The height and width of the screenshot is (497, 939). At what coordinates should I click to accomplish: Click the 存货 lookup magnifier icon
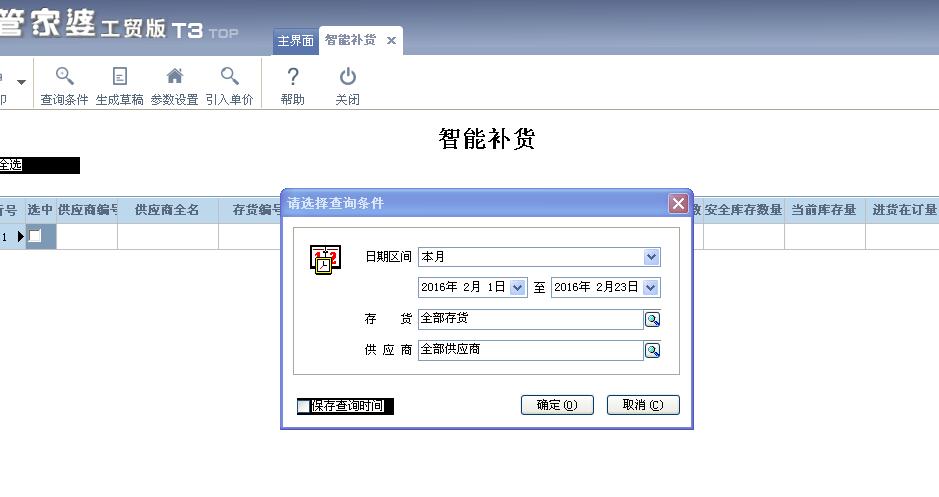(x=652, y=320)
